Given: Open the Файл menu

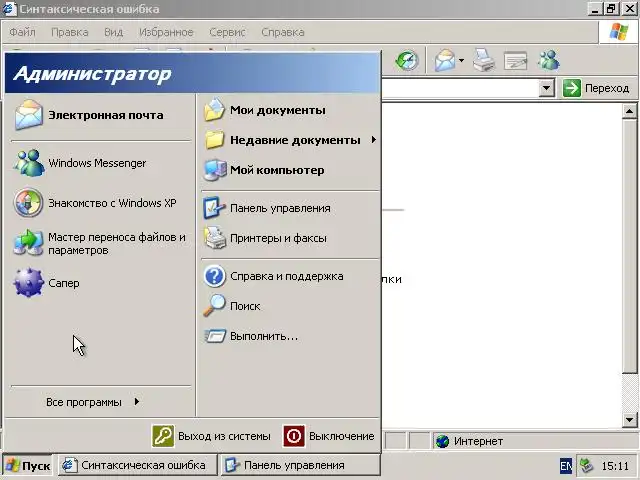Looking at the screenshot, I should [22, 32].
